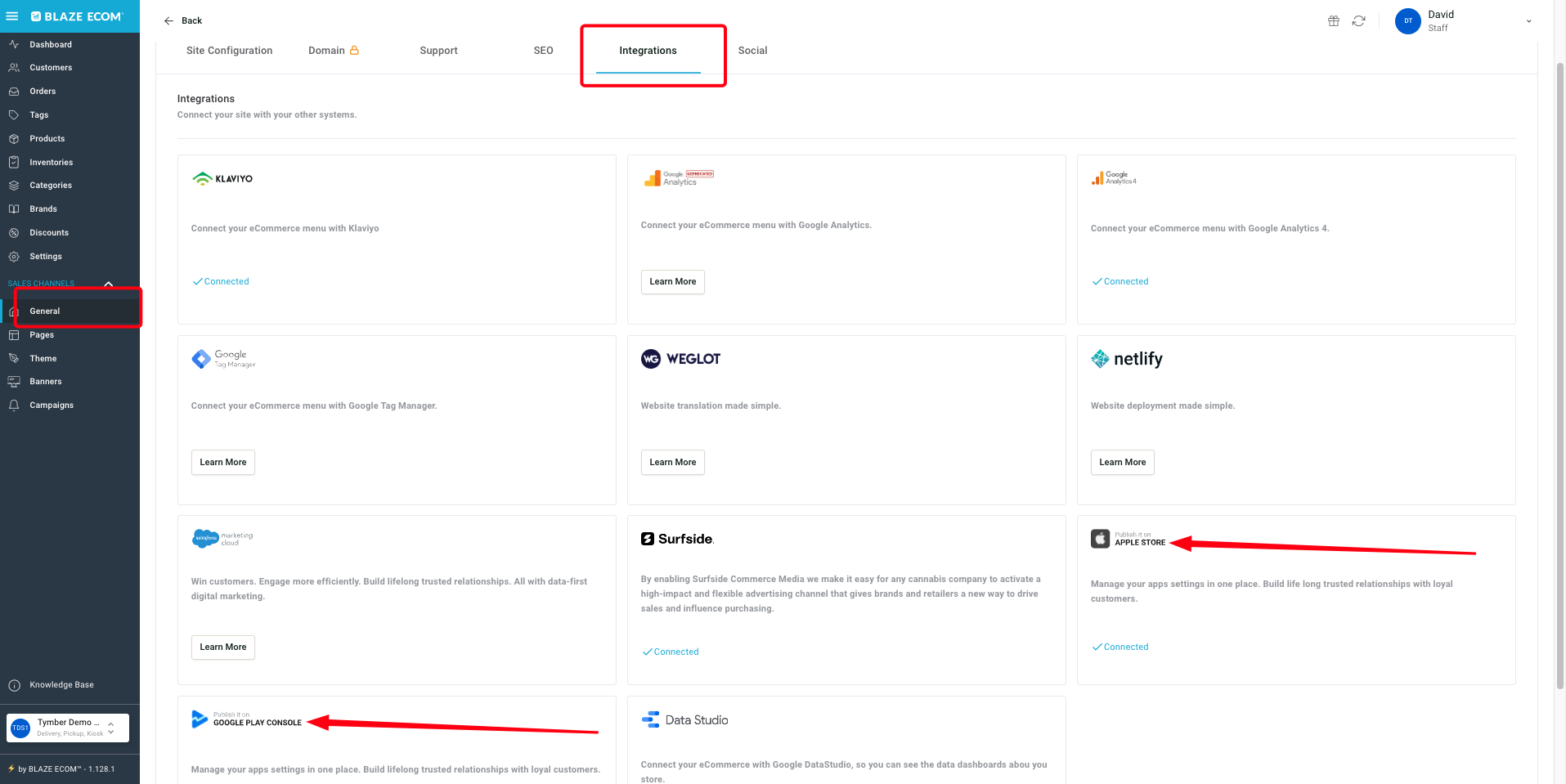This screenshot has width=1566, height=784.
Task: Switch to the Social tab
Action: (x=752, y=50)
